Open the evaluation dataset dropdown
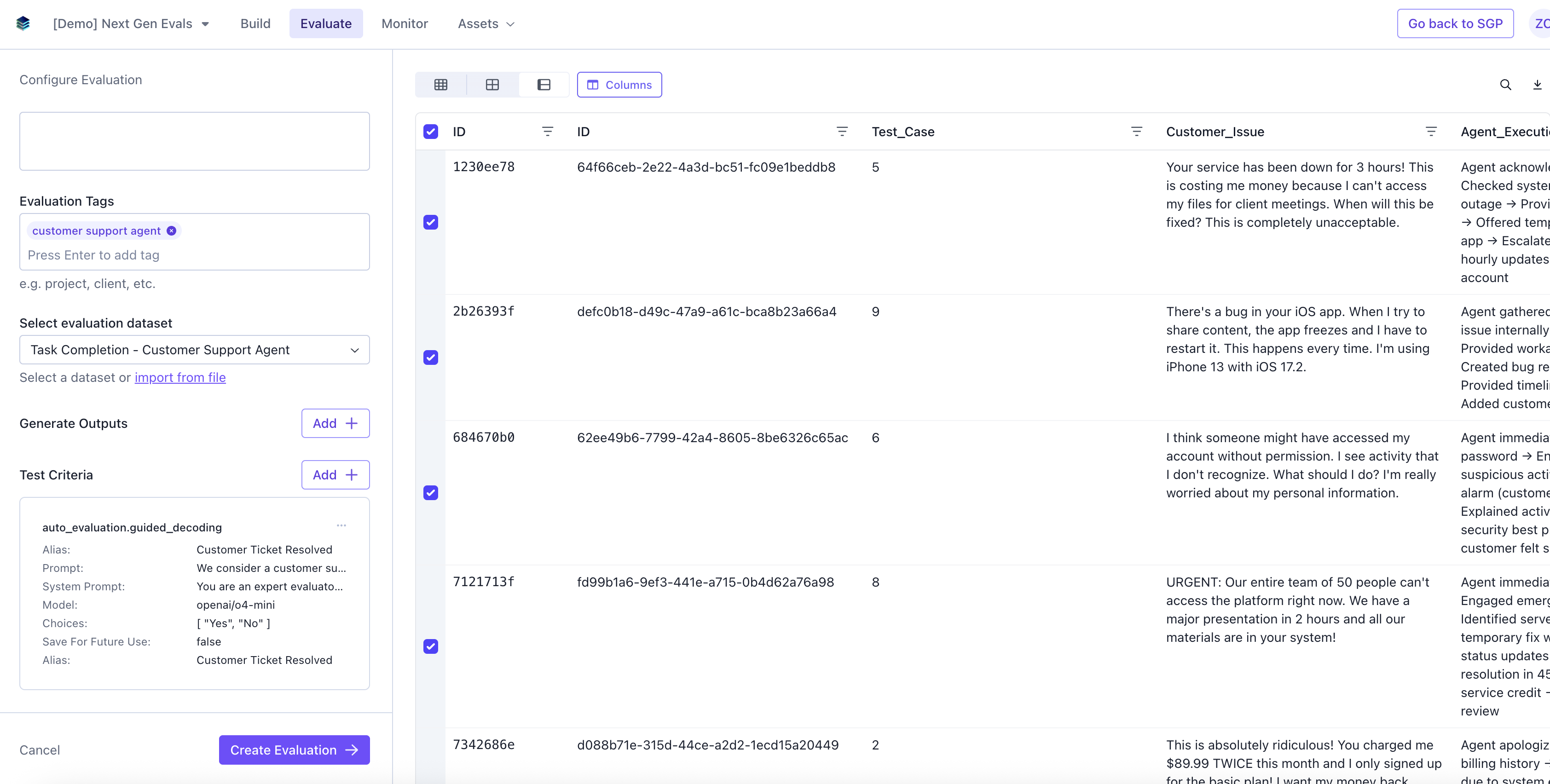This screenshot has height=784, width=1550. click(194, 350)
